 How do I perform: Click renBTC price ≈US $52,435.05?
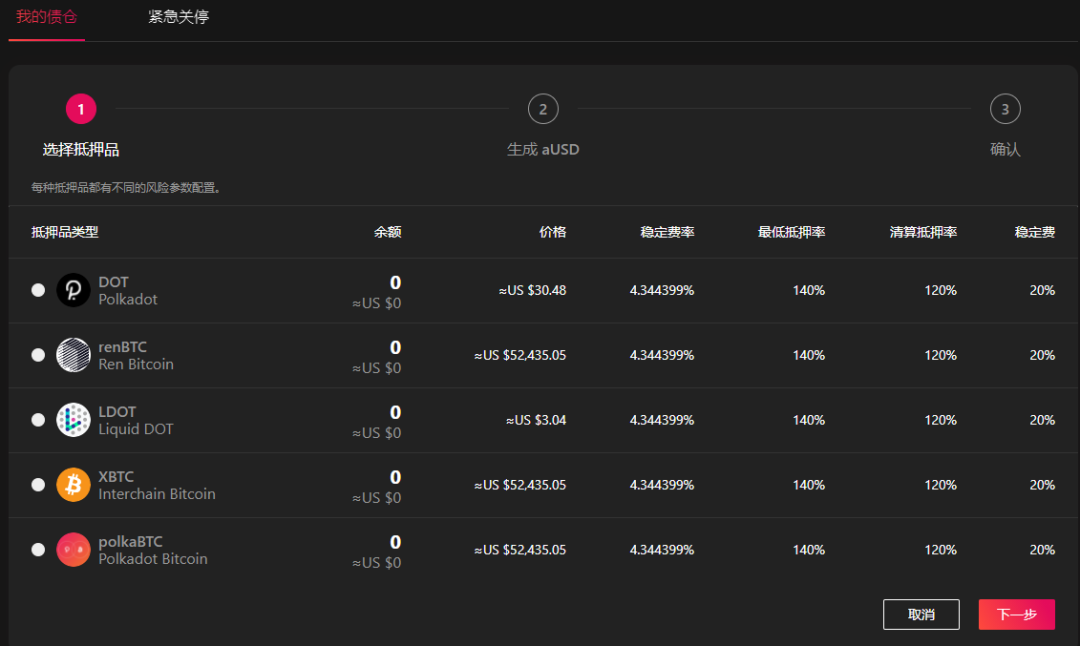point(520,355)
